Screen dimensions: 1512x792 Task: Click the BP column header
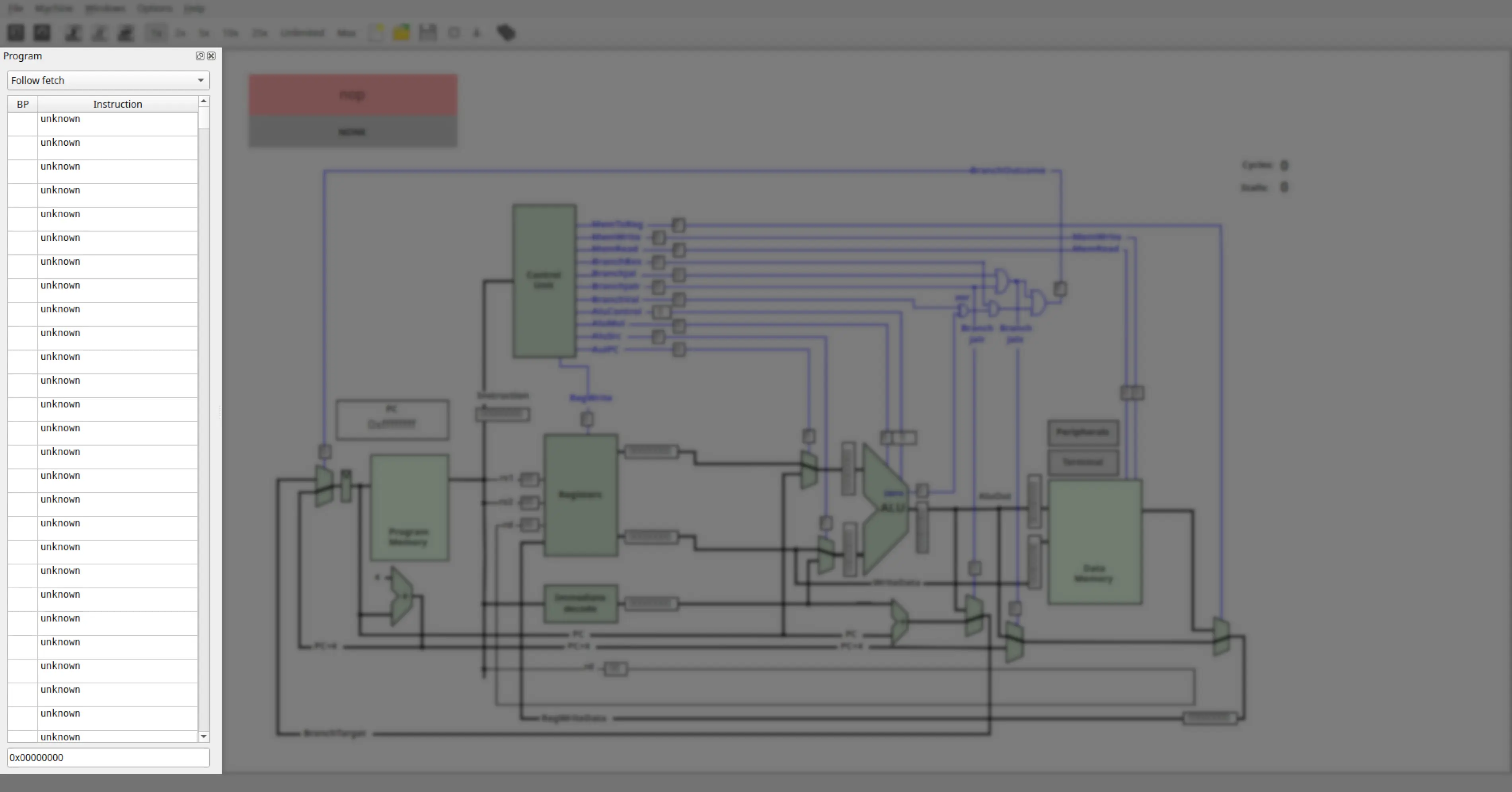pos(22,104)
